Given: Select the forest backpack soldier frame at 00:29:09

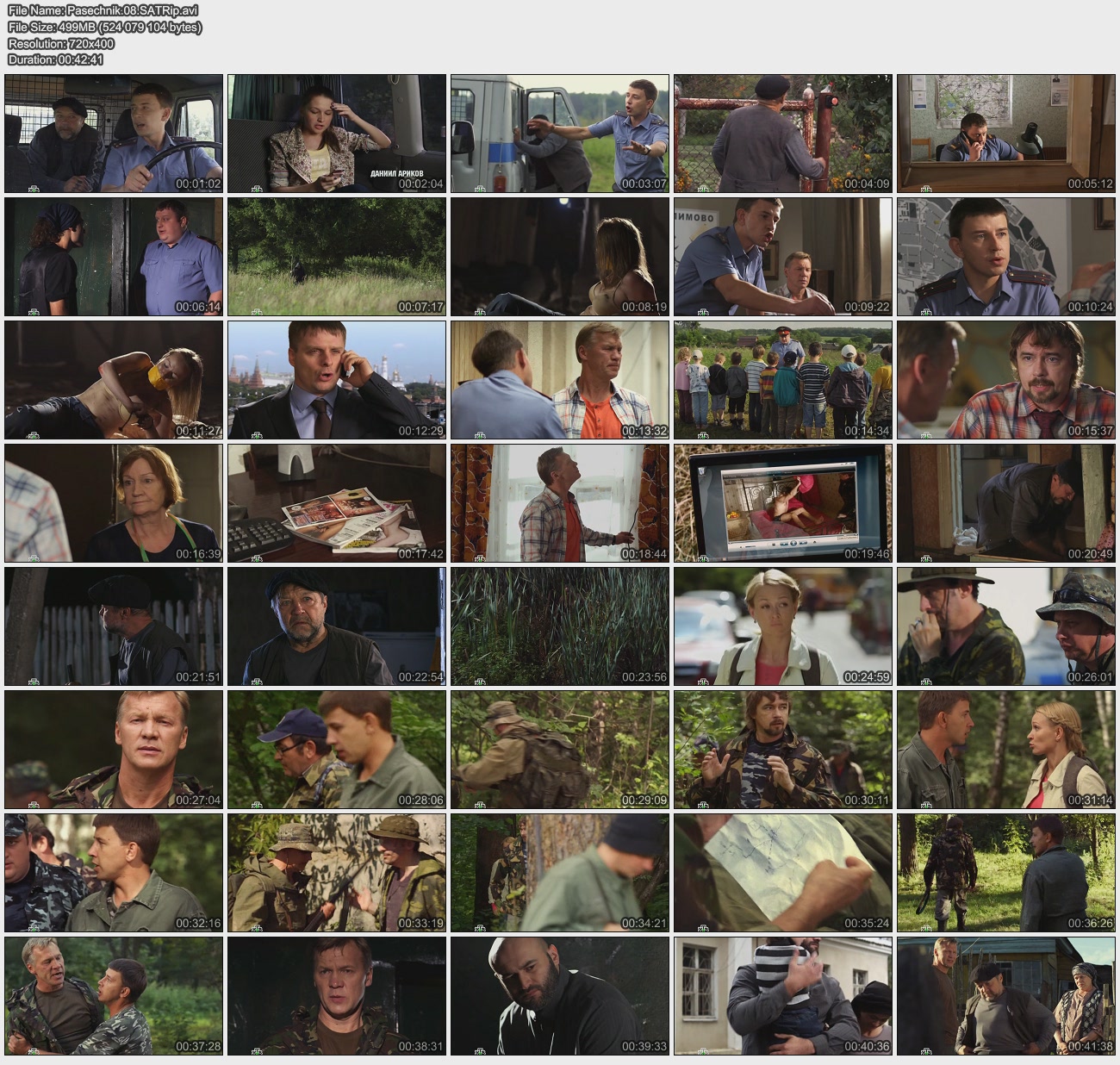Looking at the screenshot, I should pos(560,750).
